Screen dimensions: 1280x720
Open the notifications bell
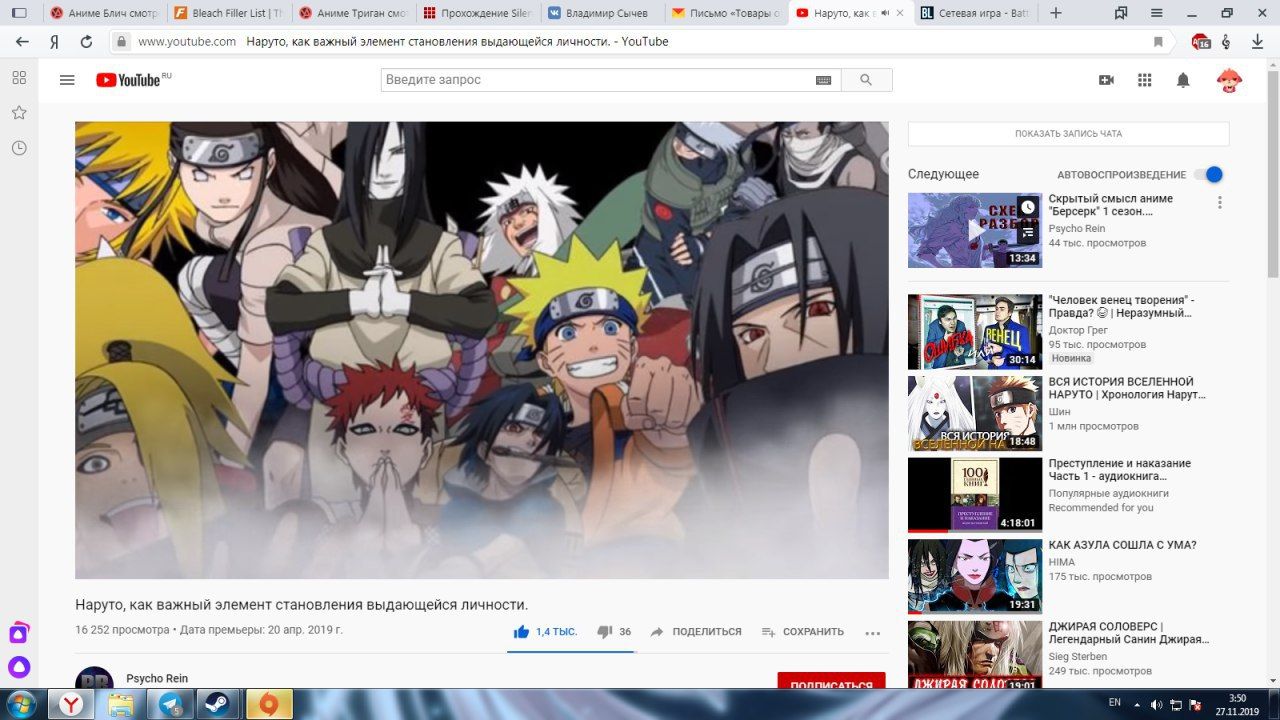click(1183, 80)
